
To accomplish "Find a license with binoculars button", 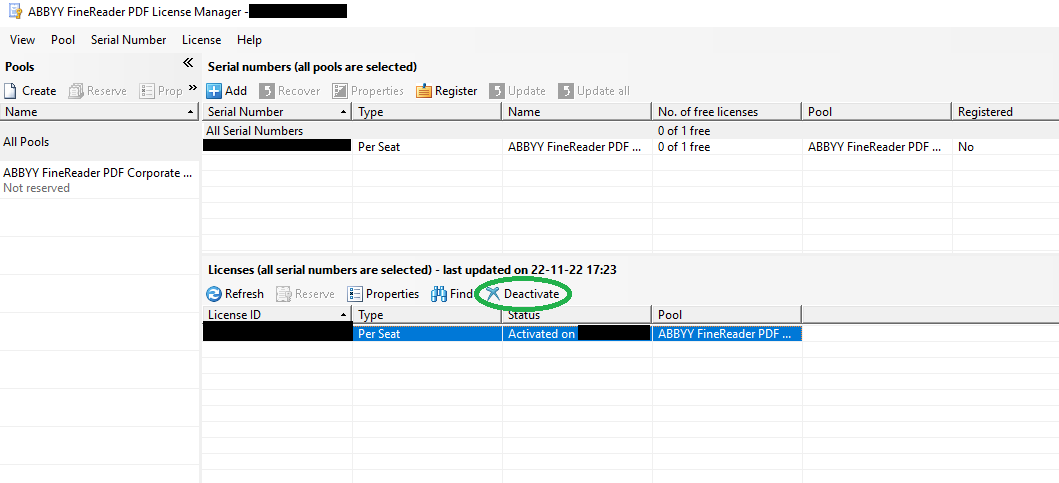I will pyautogui.click(x=452, y=294).
